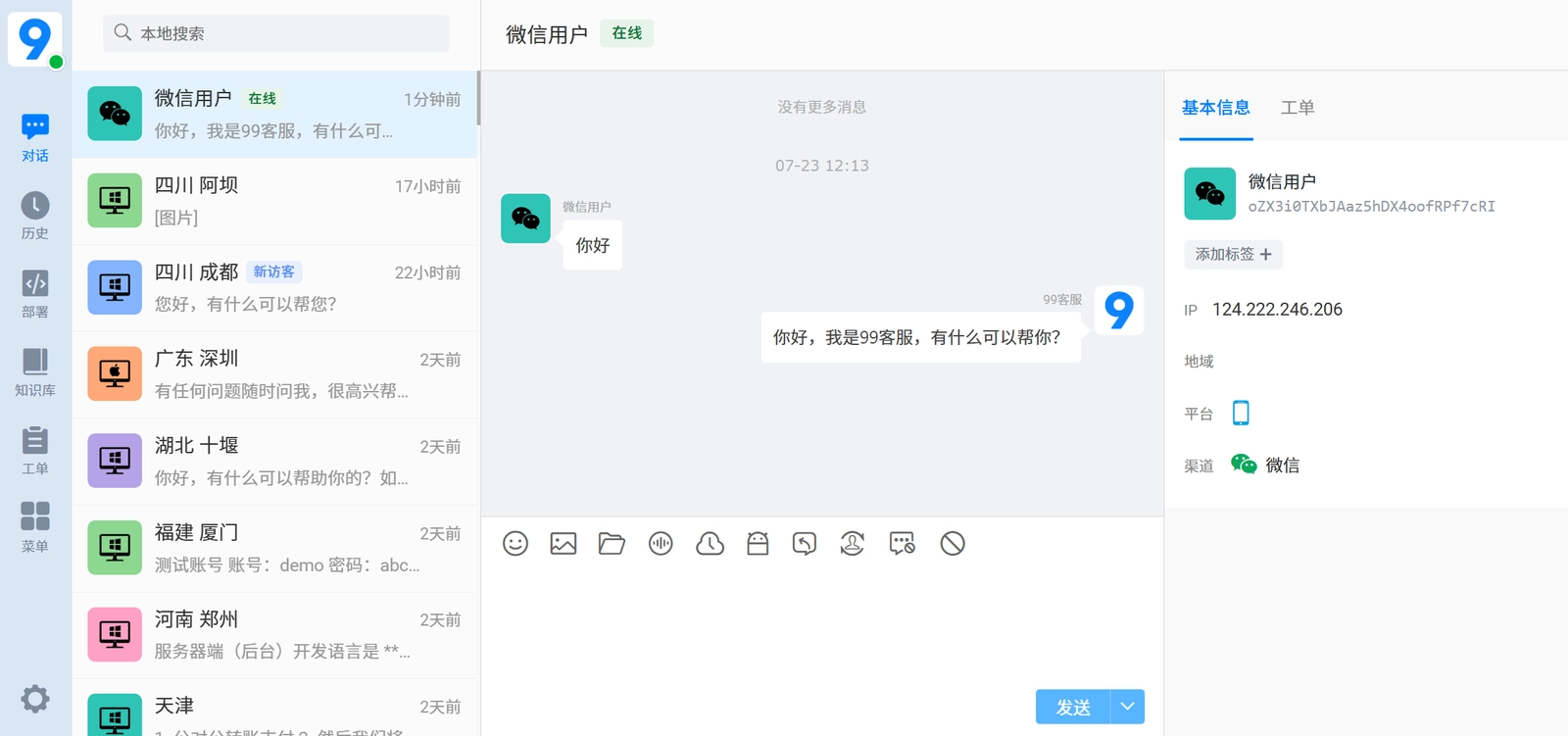Screen dimensions: 1568x736
Task: Switch to the 基本信息 tab
Action: (x=1215, y=108)
